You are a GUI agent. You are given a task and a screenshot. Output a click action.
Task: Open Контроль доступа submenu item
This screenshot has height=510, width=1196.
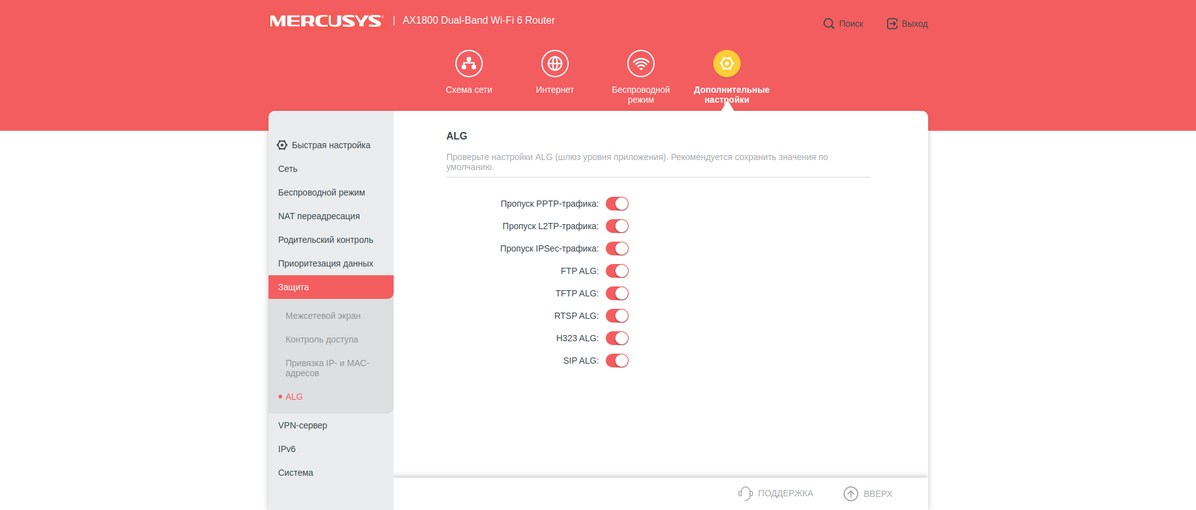click(322, 340)
